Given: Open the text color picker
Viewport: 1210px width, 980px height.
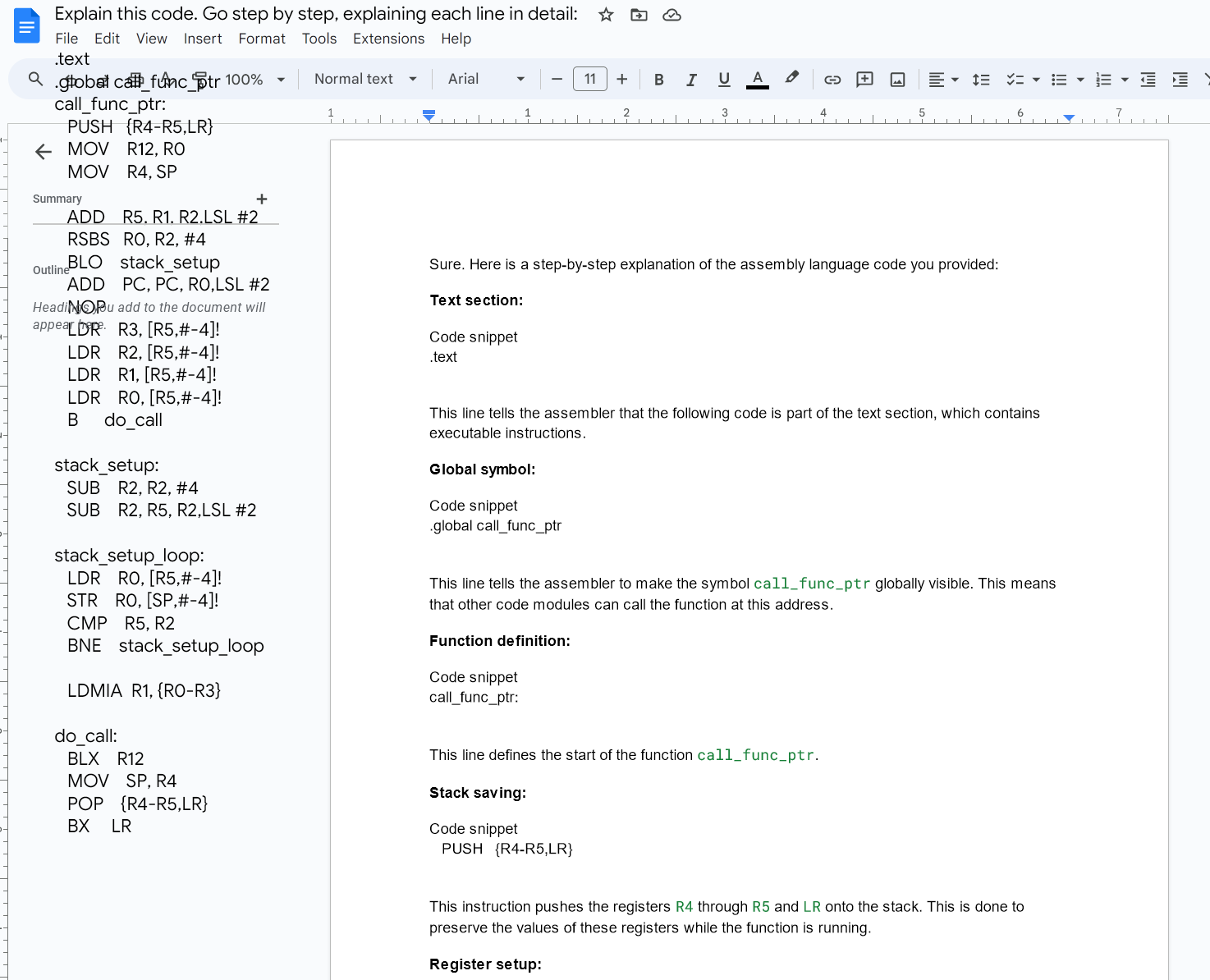Looking at the screenshot, I should point(758,79).
